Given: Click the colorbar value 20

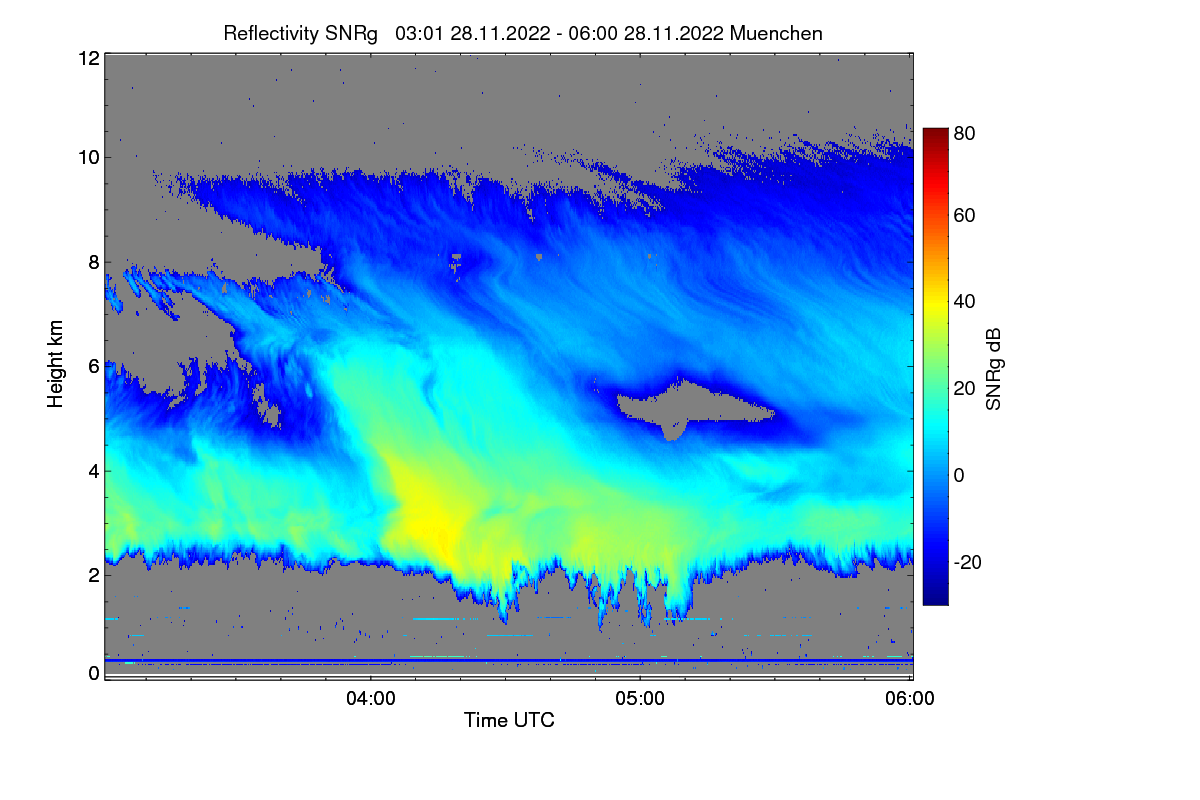Looking at the screenshot, I should click(x=965, y=389).
